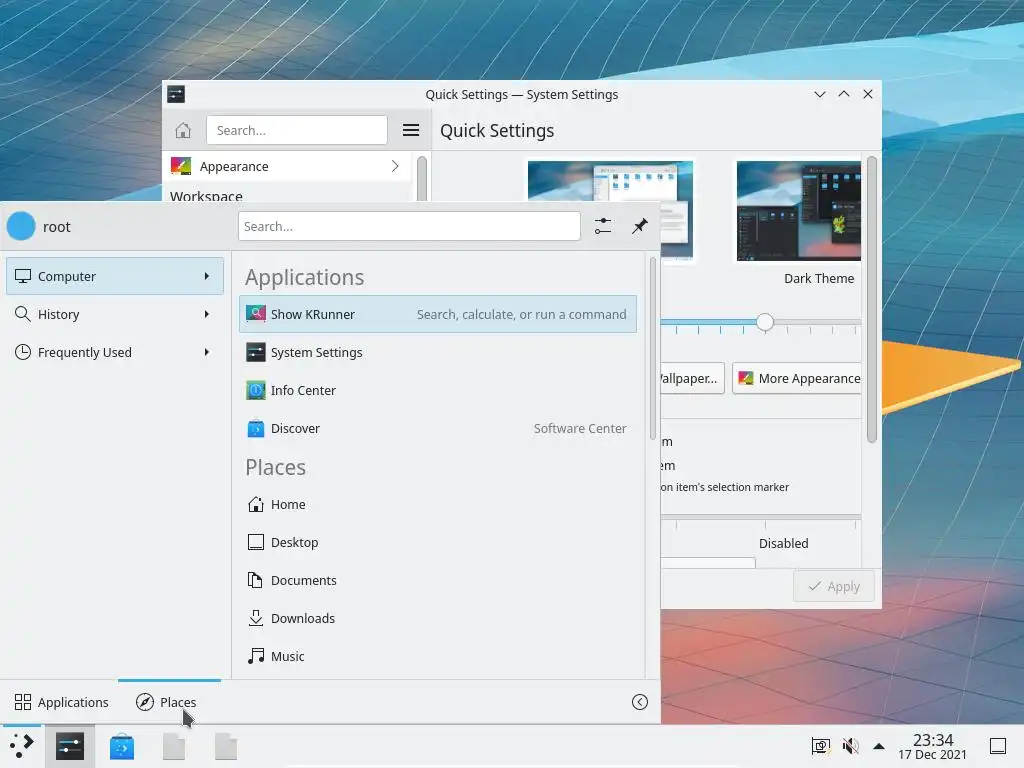Viewport: 1024px width, 768px height.
Task: Click Apply button in System Settings
Action: click(x=834, y=586)
